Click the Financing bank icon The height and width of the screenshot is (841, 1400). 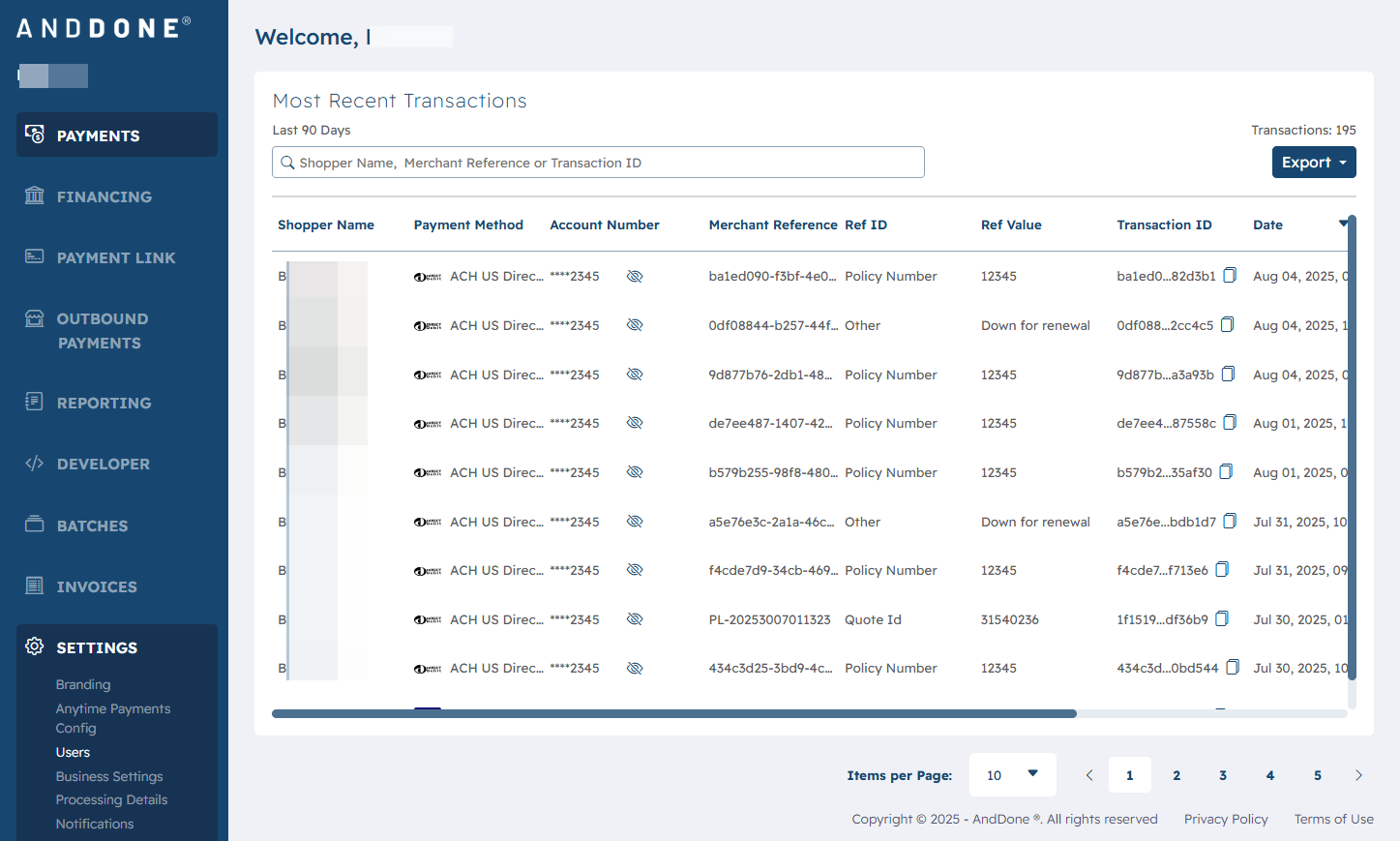coord(35,195)
